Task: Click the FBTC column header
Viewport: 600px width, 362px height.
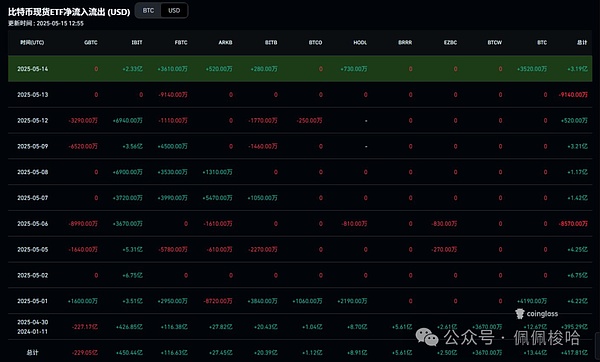Action: point(181,42)
